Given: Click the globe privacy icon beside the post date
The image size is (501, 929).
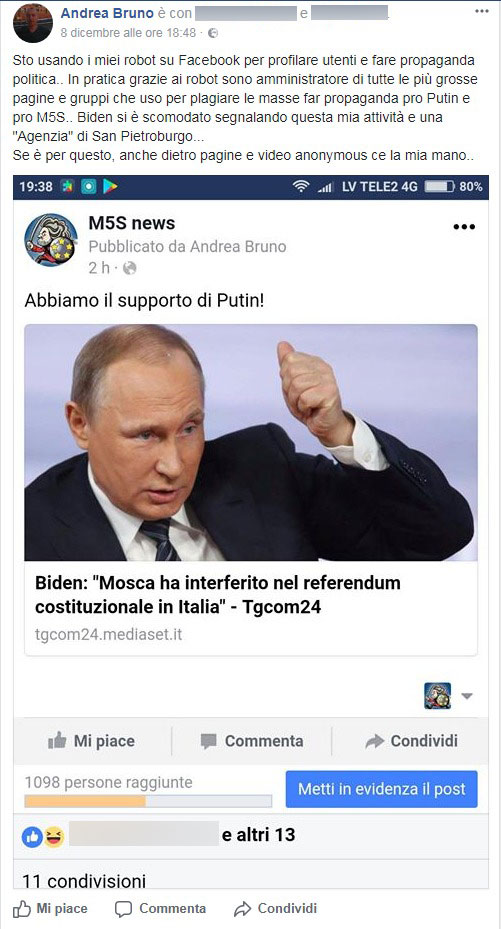Looking at the screenshot, I should [213, 33].
